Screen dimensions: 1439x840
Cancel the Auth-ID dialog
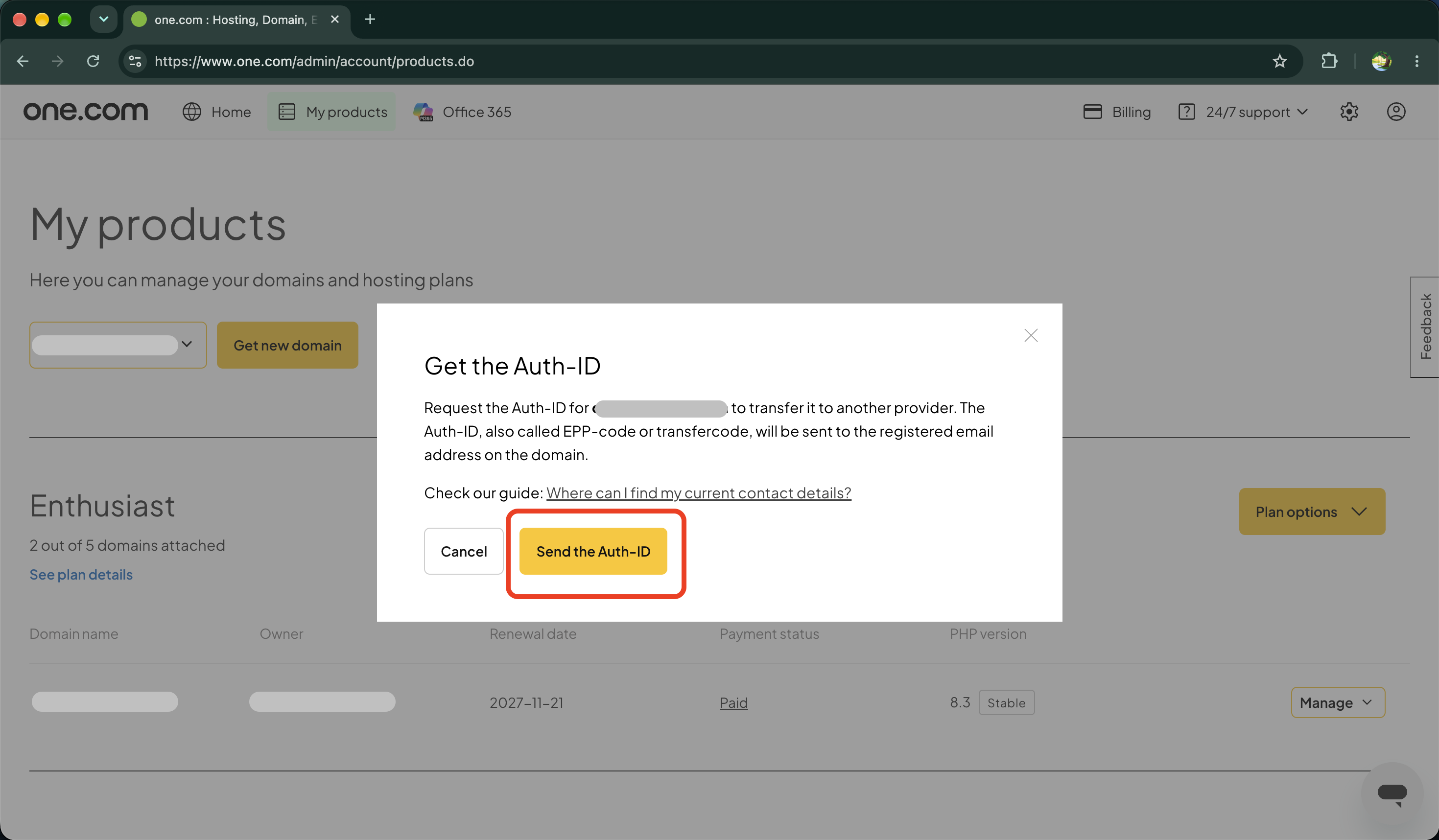pyautogui.click(x=464, y=551)
